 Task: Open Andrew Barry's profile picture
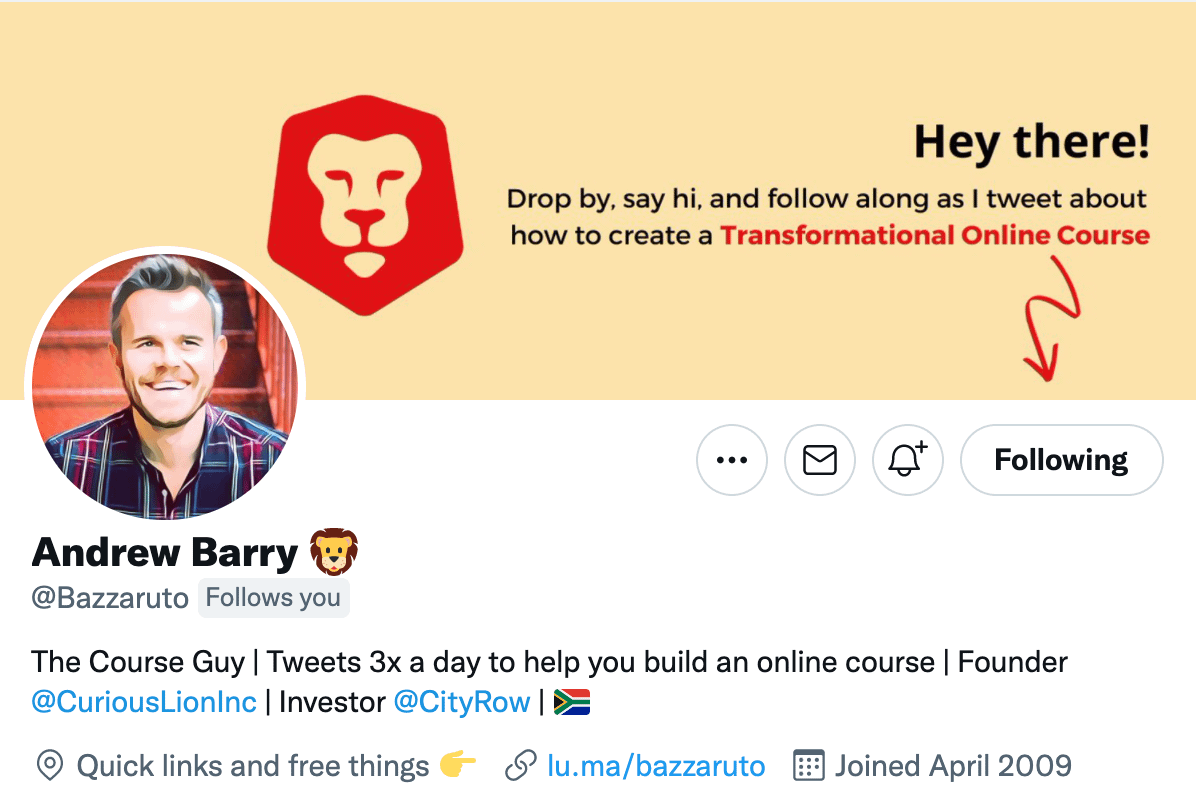(165, 385)
